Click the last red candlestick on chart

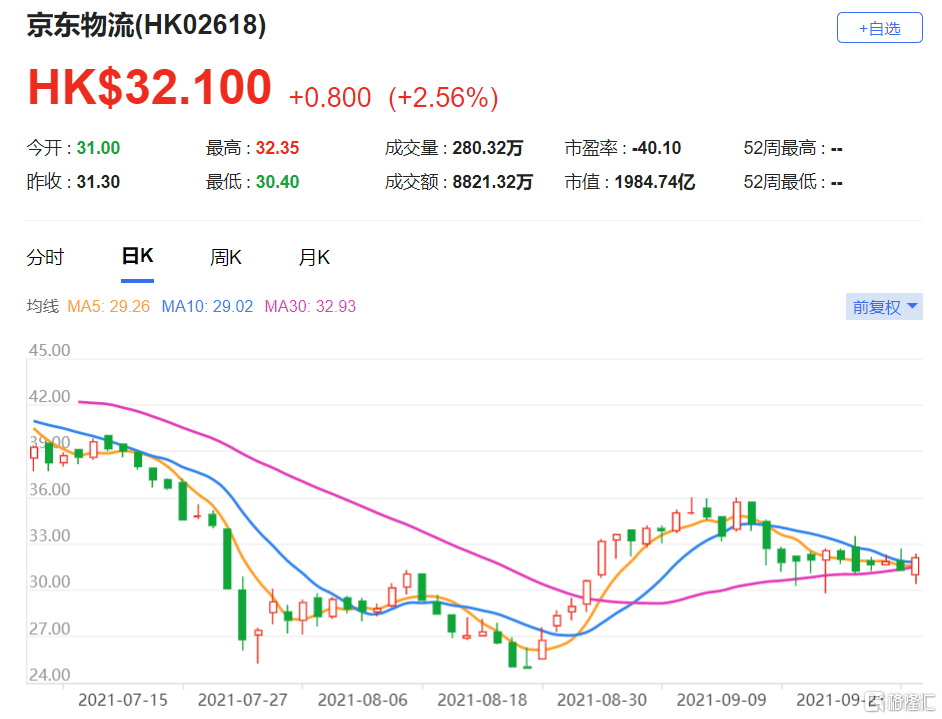tap(916, 567)
